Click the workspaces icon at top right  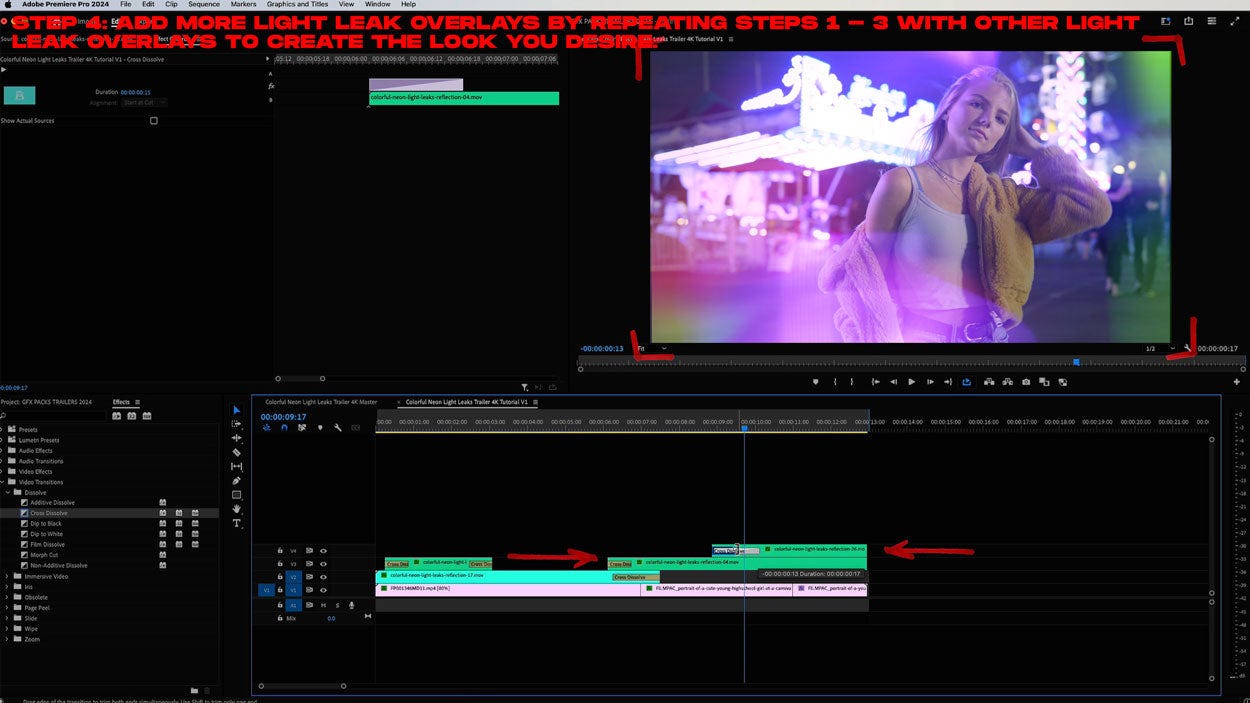1165,20
